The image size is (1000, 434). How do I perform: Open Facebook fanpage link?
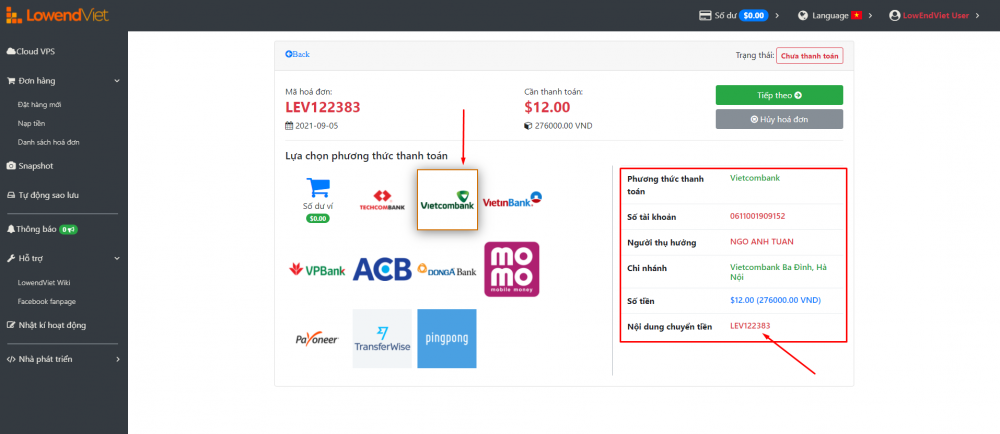47,301
